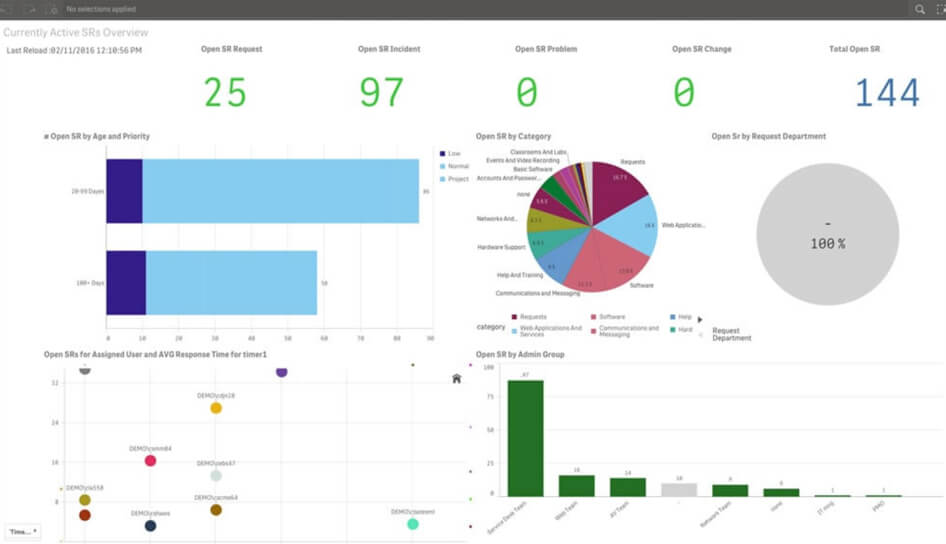The width and height of the screenshot is (946, 544).
Task: Click the Open SR by Category title
Action: pos(513,136)
